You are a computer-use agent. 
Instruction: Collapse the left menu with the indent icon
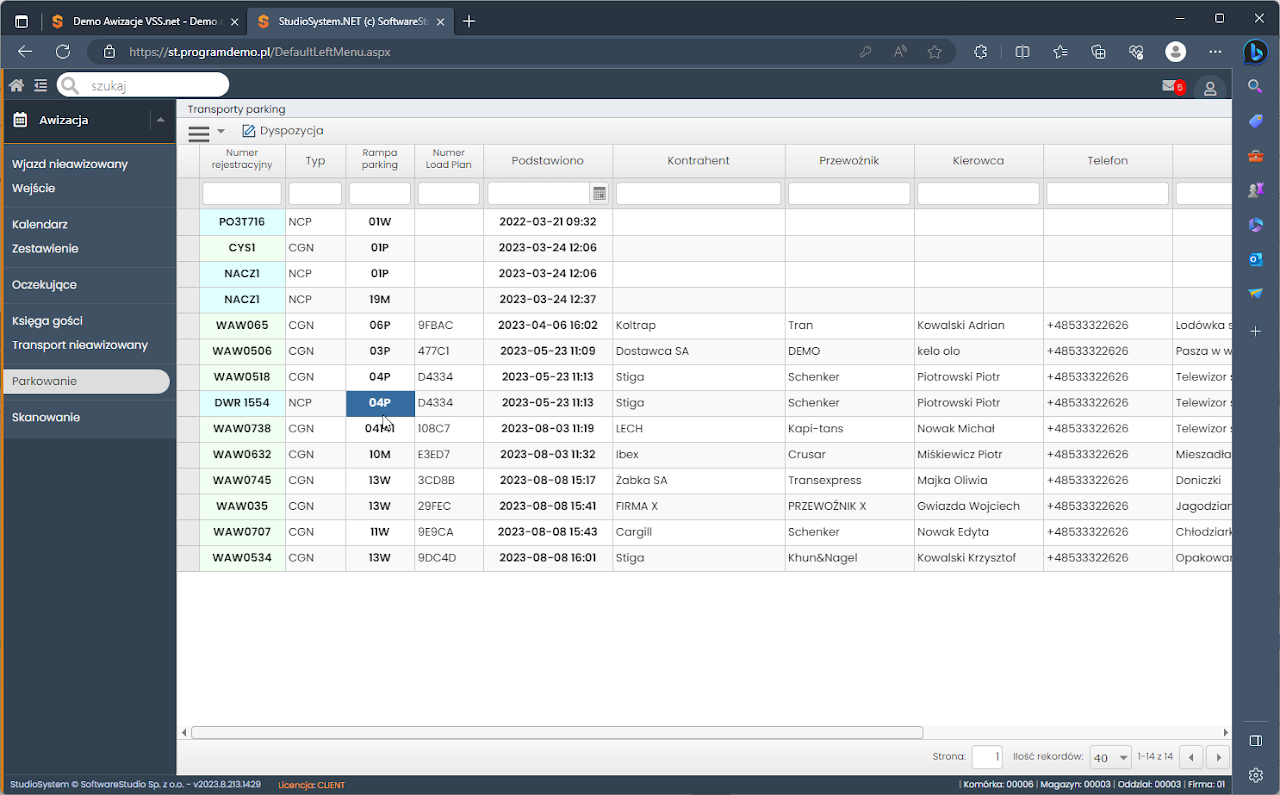(40, 86)
